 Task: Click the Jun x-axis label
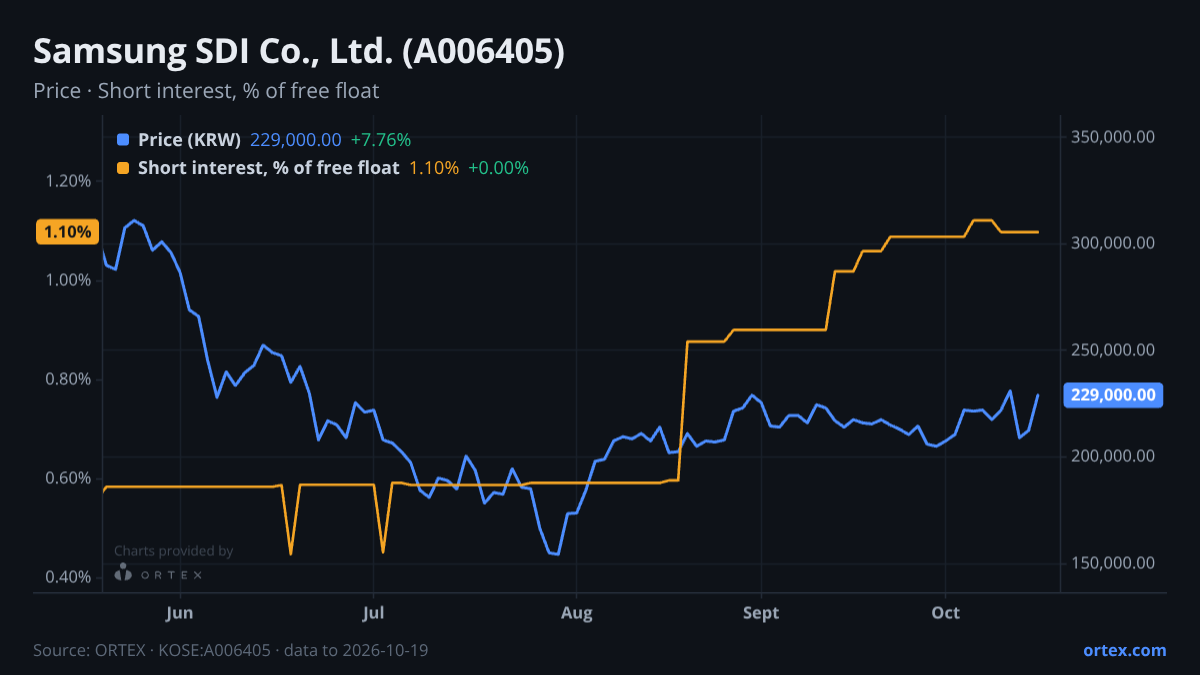(180, 612)
